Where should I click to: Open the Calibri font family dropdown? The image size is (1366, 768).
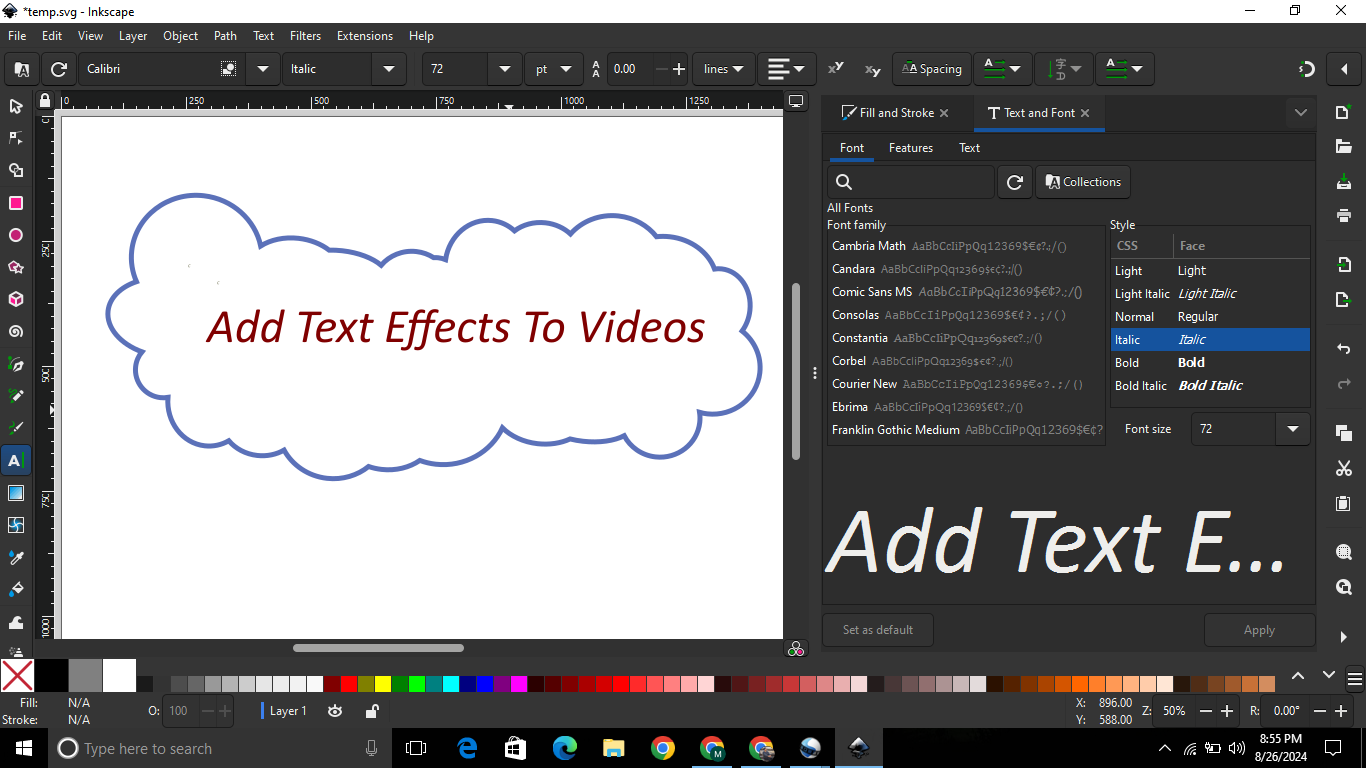point(263,69)
